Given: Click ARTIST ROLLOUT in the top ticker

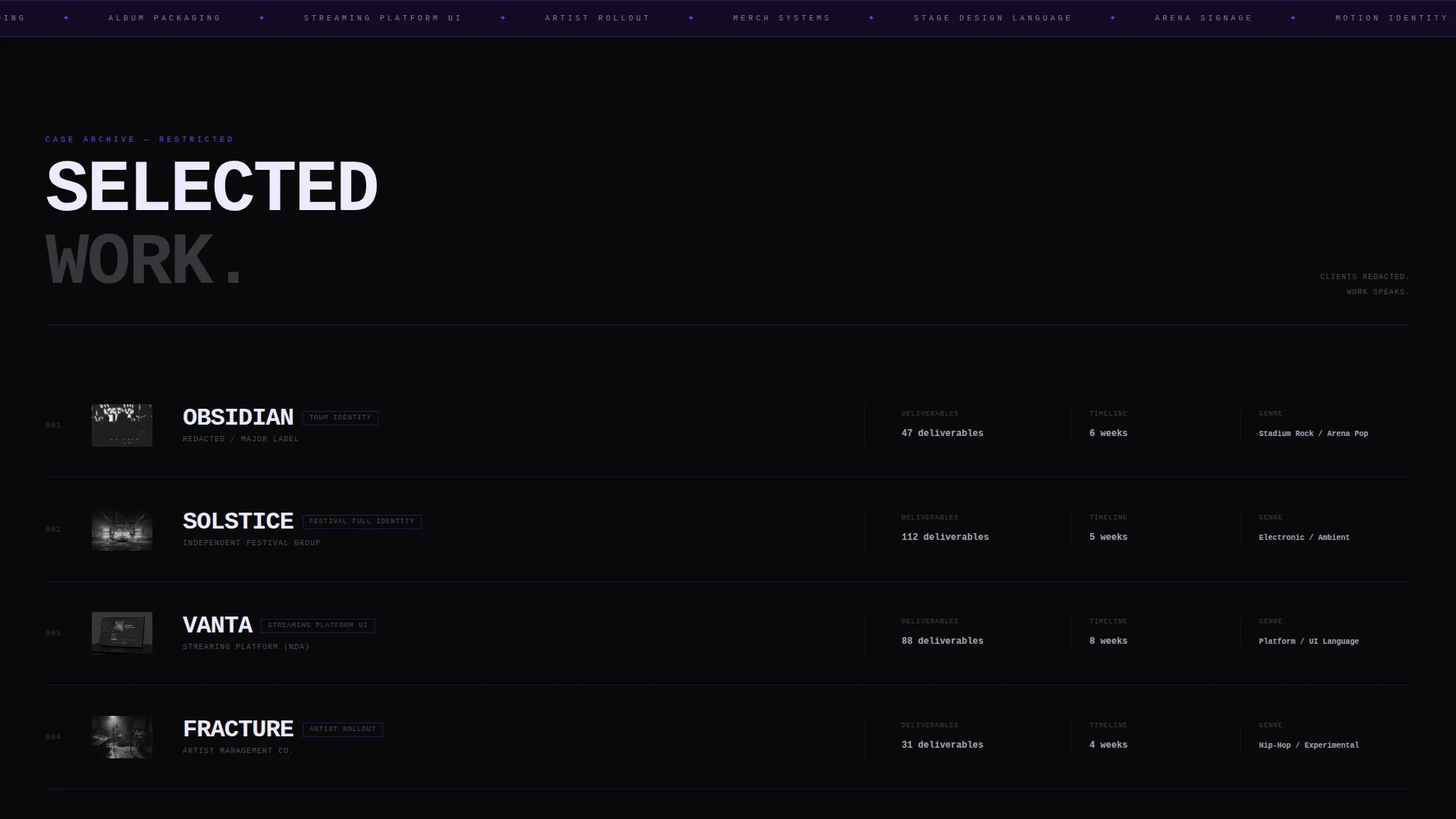Looking at the screenshot, I should 598,18.
